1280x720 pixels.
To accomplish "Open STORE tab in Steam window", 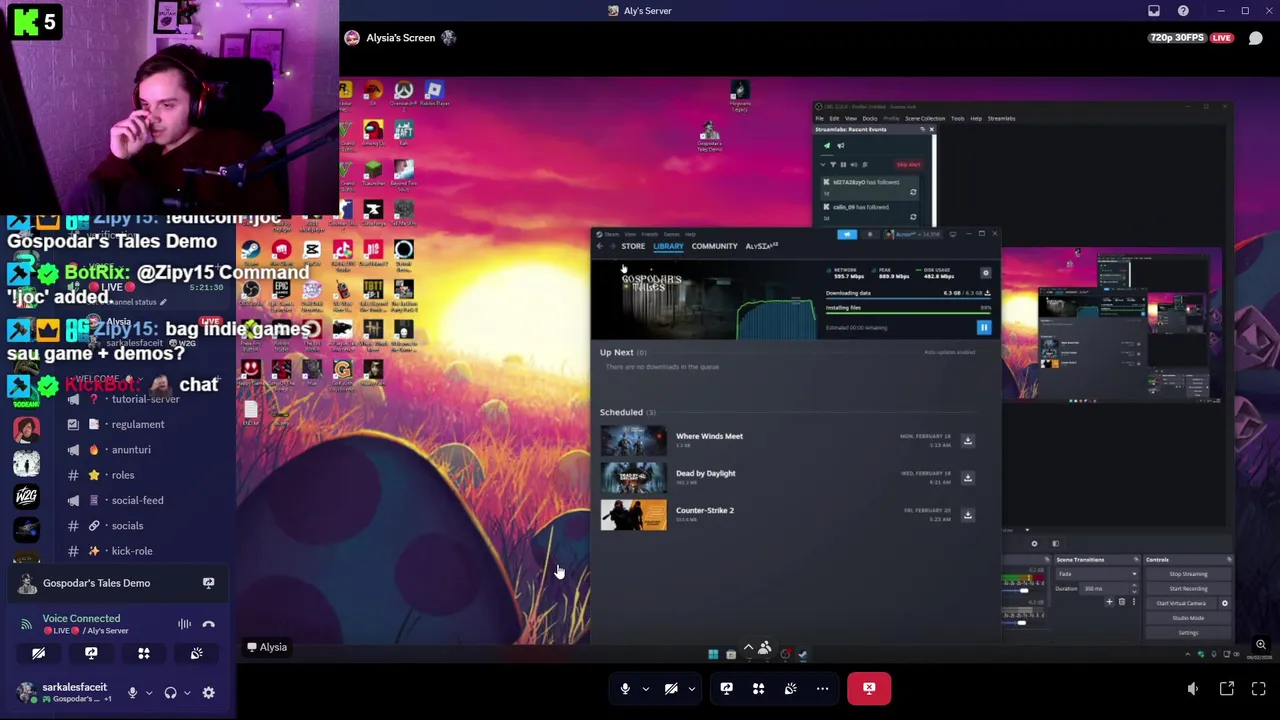I will tap(633, 246).
